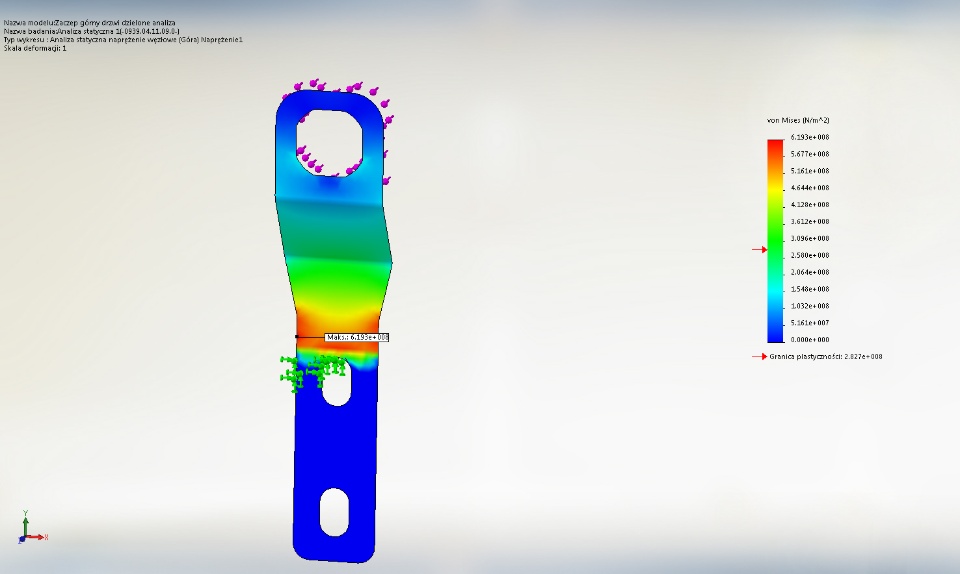Click the green fixture symbols on the bracket
Image resolution: width=960 pixels, height=574 pixels.
click(312, 372)
